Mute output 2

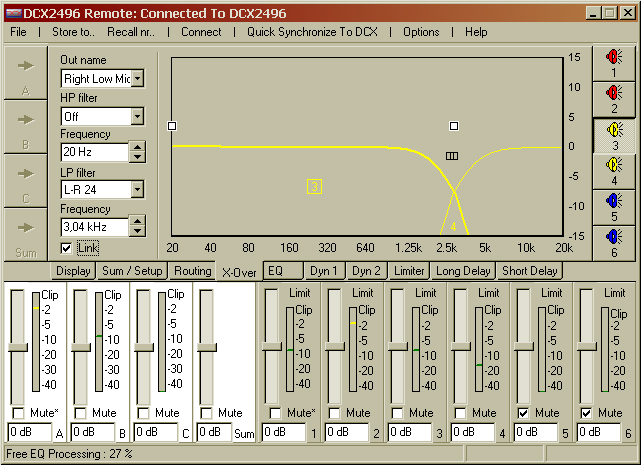[334, 413]
